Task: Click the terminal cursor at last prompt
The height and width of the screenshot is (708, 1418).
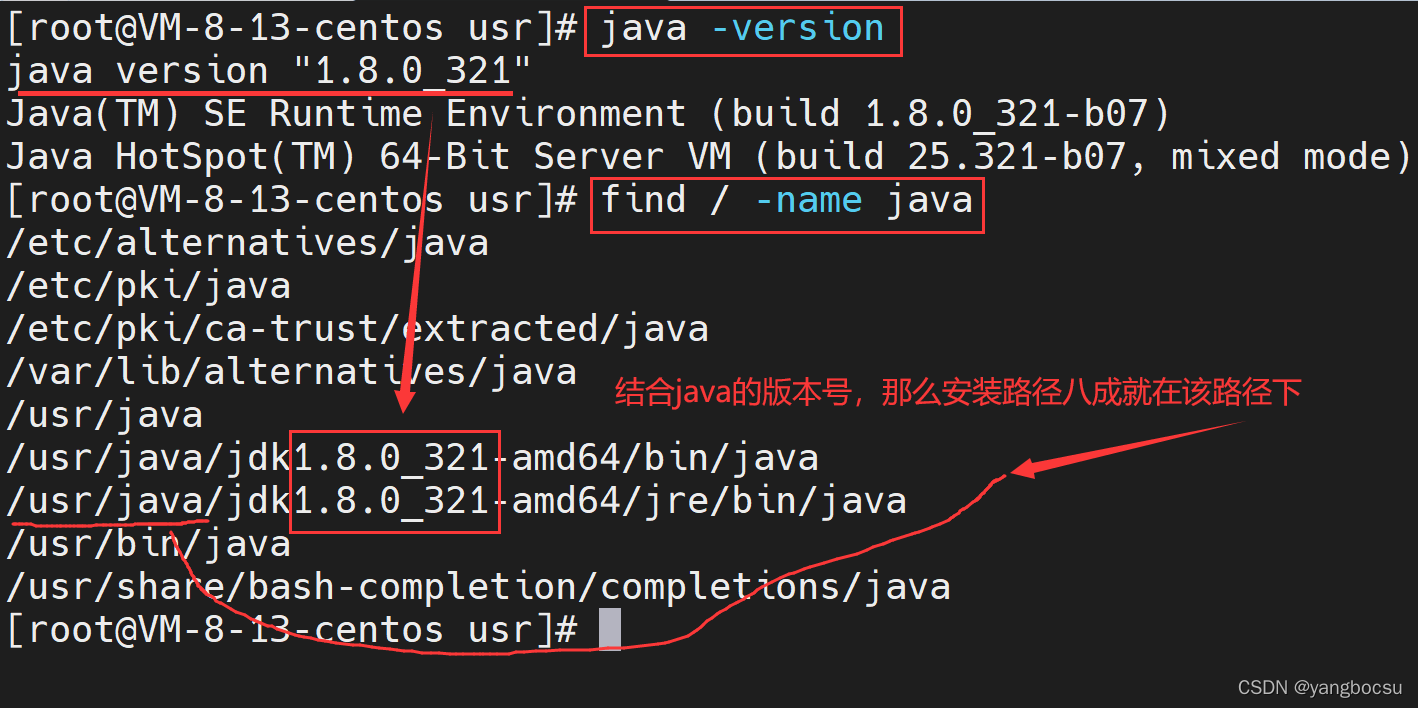Action: 610,630
